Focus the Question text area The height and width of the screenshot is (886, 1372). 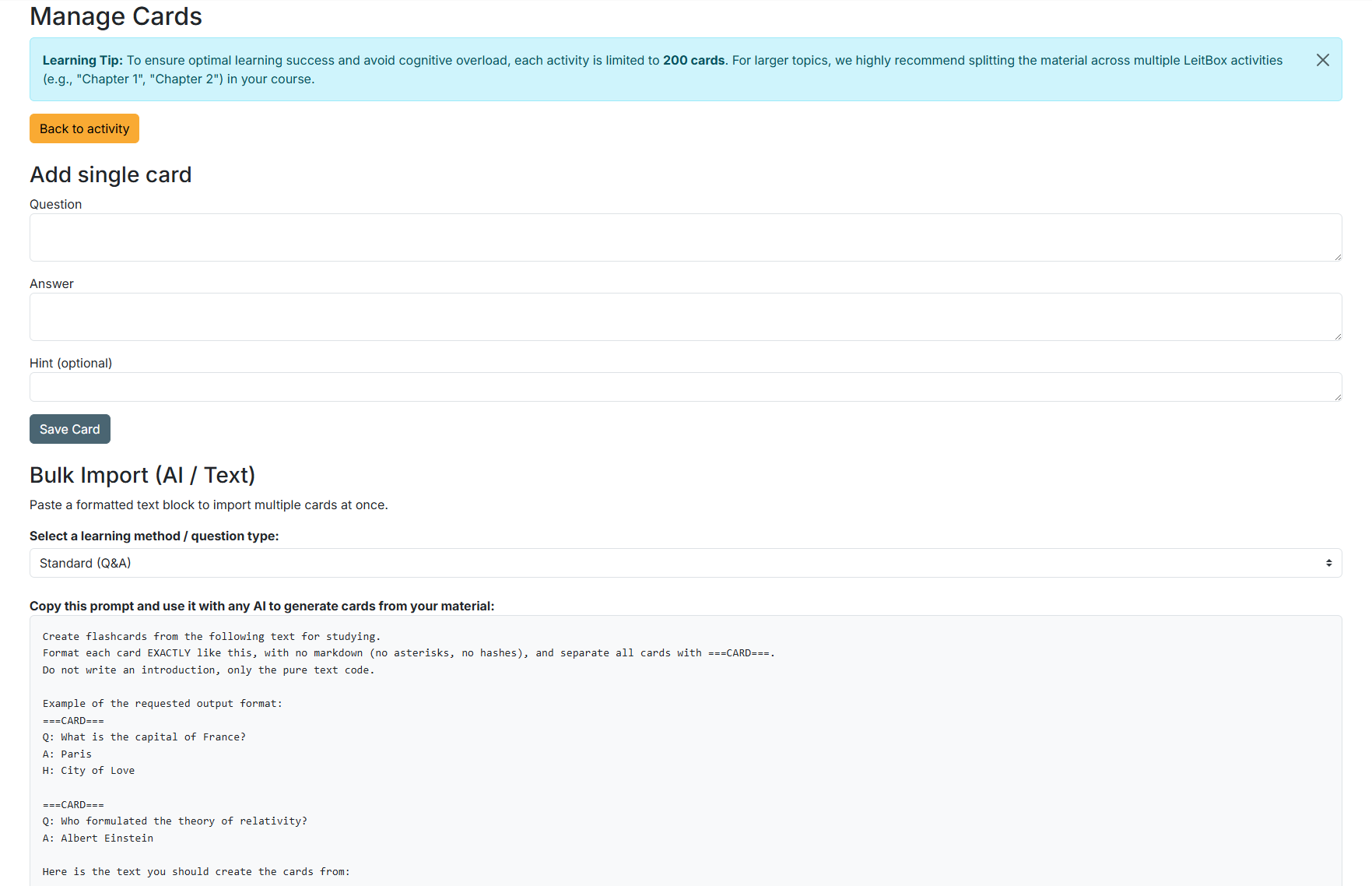(x=686, y=237)
